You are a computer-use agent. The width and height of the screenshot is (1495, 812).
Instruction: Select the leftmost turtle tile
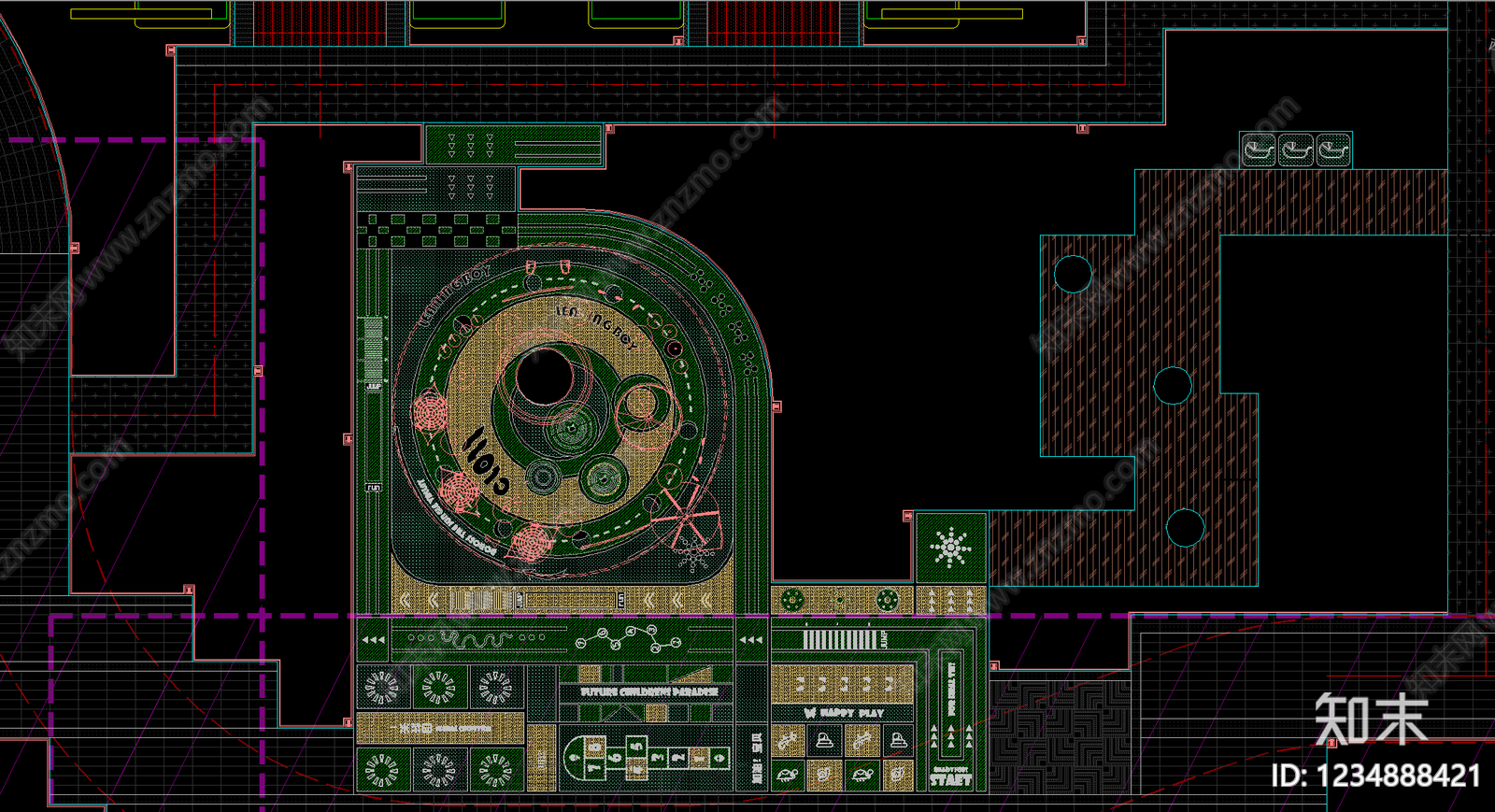[x=787, y=775]
